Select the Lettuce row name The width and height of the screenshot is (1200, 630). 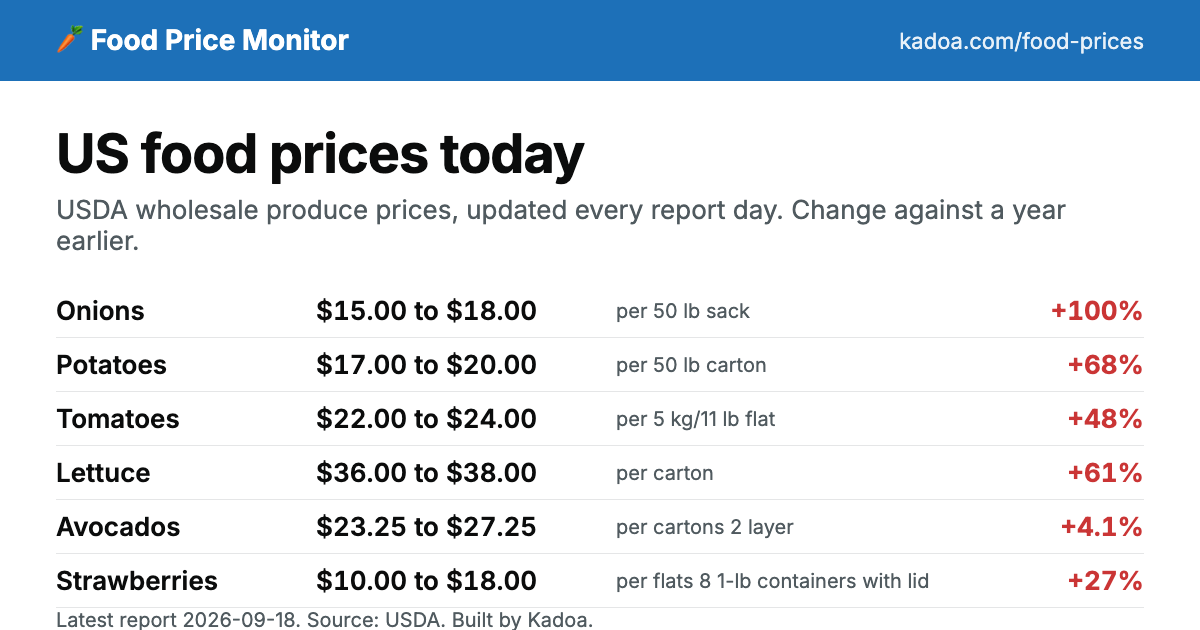tap(103, 473)
